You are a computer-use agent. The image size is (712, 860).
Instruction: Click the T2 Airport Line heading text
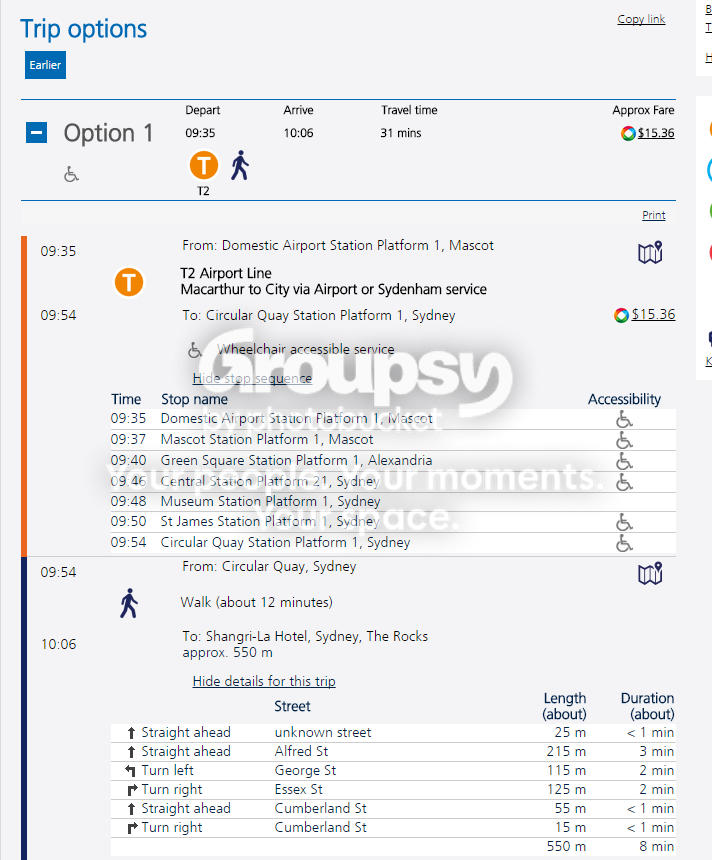[226, 273]
